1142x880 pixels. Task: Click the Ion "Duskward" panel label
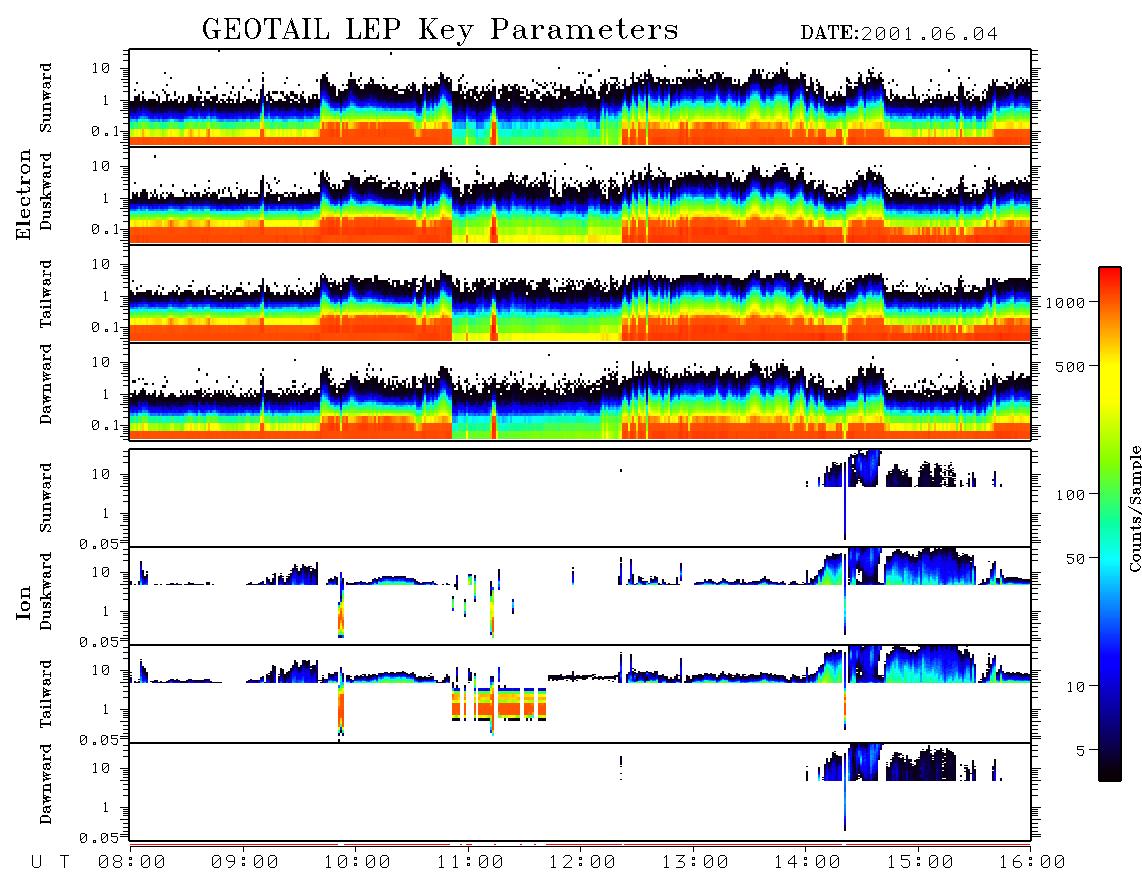pyautogui.click(x=46, y=591)
